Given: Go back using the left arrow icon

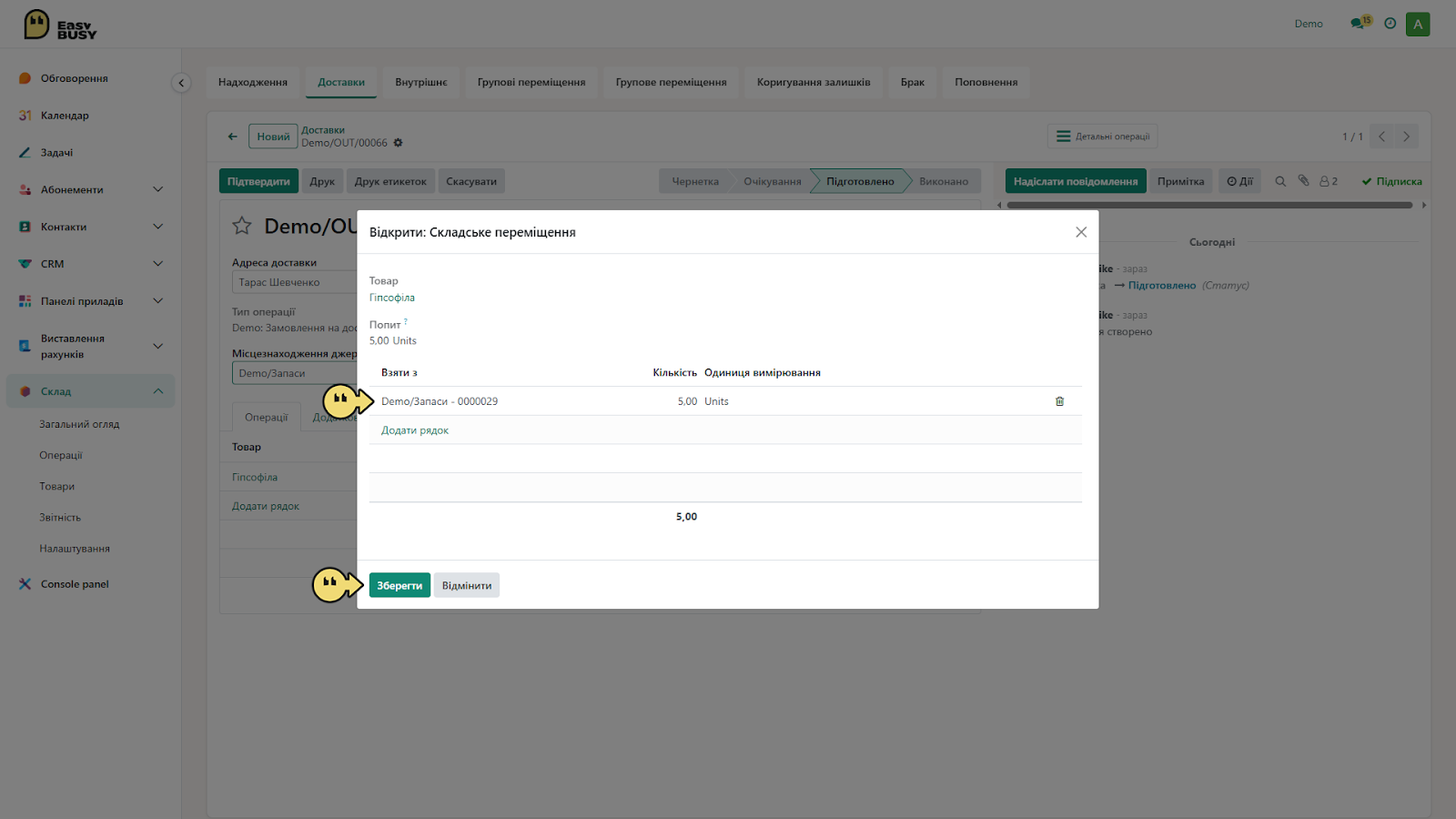Looking at the screenshot, I should (232, 136).
